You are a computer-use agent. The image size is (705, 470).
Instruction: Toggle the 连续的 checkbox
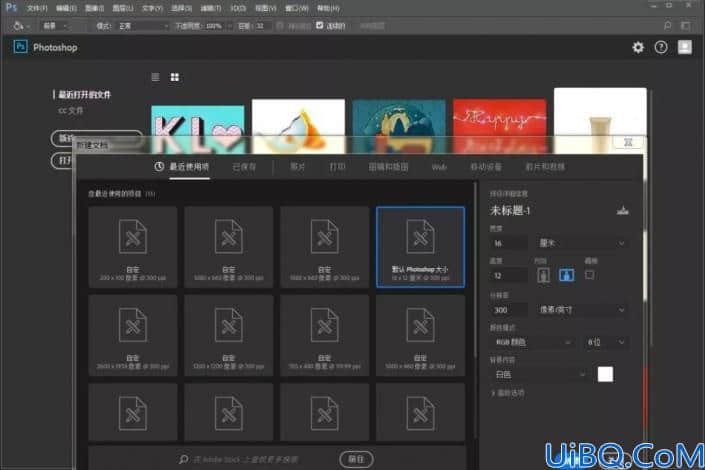[319, 26]
